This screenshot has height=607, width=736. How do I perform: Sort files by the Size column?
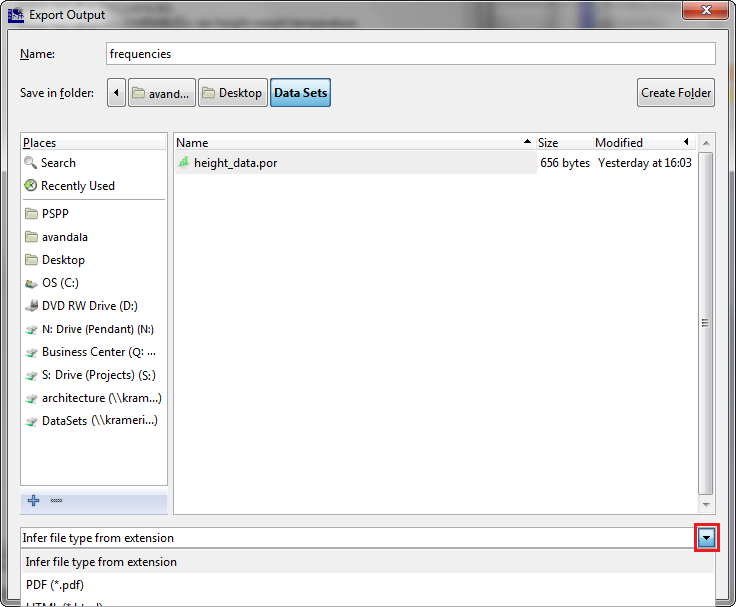[x=565, y=142]
